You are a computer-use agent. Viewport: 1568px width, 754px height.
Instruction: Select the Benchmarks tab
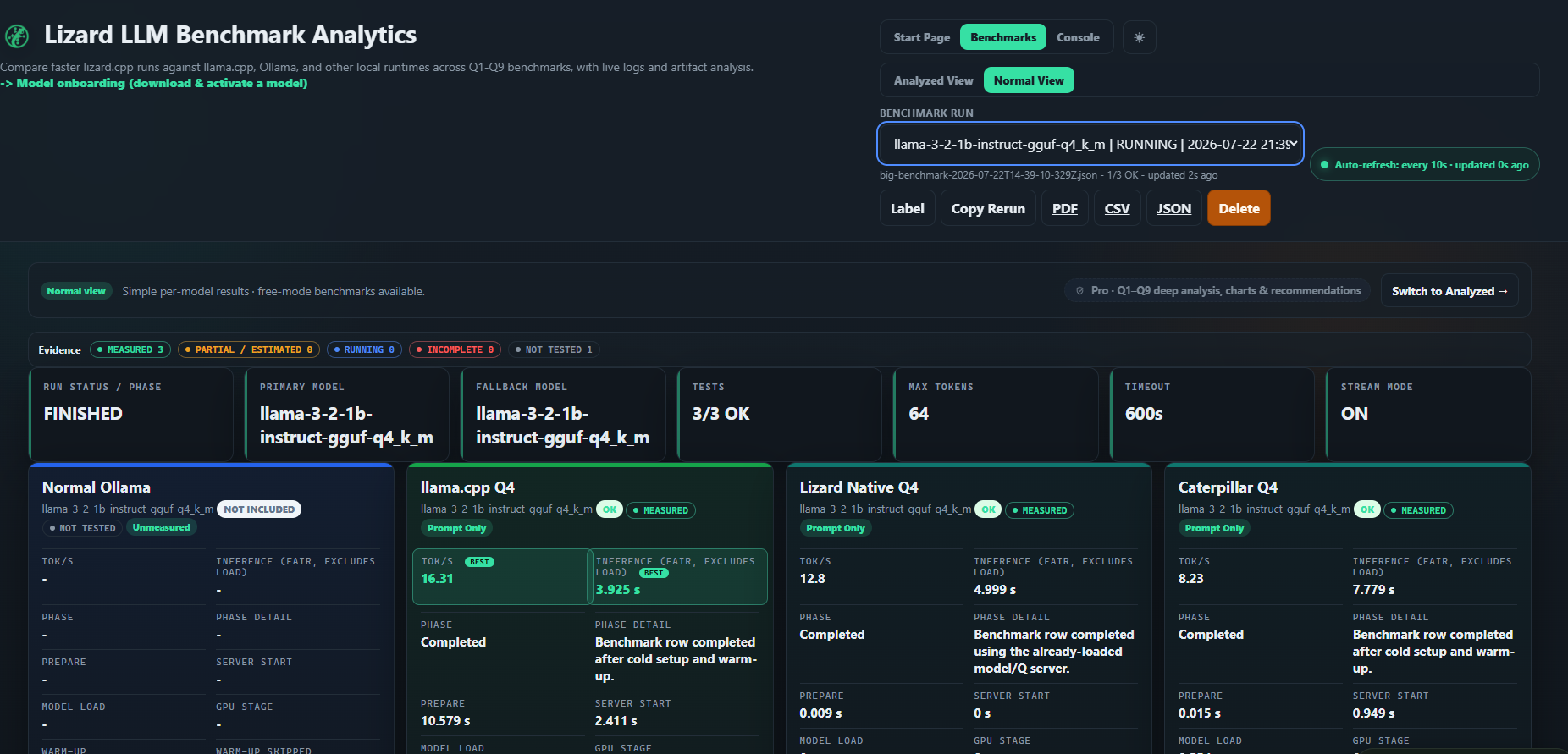pyautogui.click(x=1003, y=37)
